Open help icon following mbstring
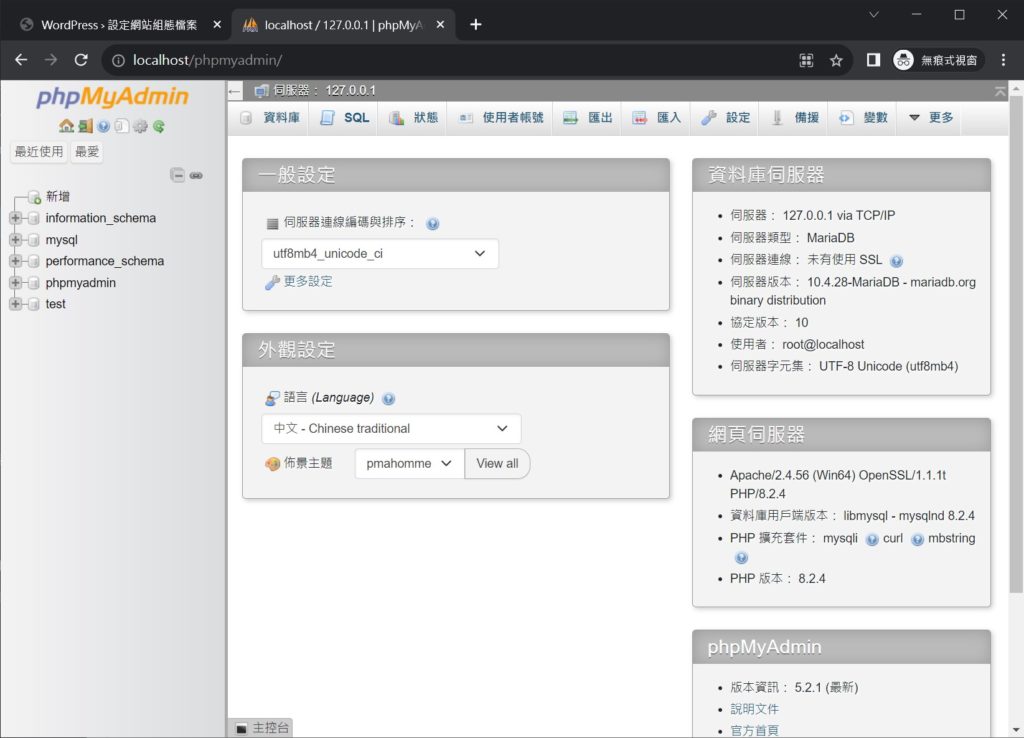Screen dimensions: 1024x738 pos(741,558)
